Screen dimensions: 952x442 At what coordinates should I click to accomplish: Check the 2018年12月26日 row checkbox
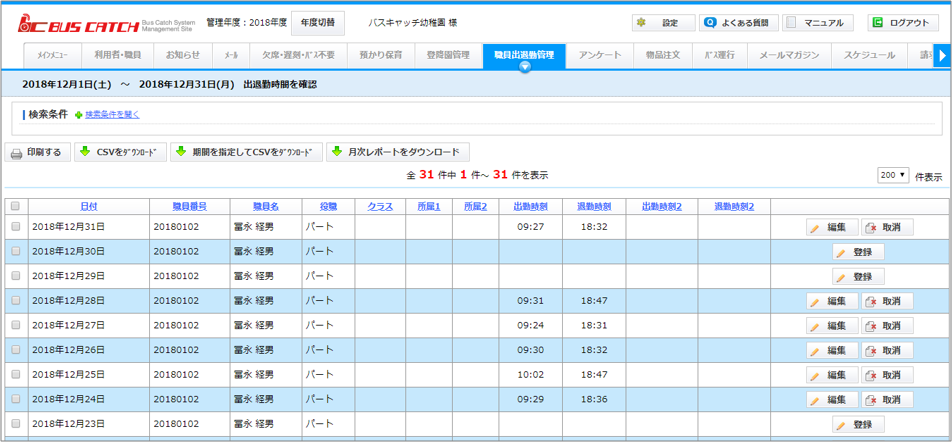[x=16, y=350]
